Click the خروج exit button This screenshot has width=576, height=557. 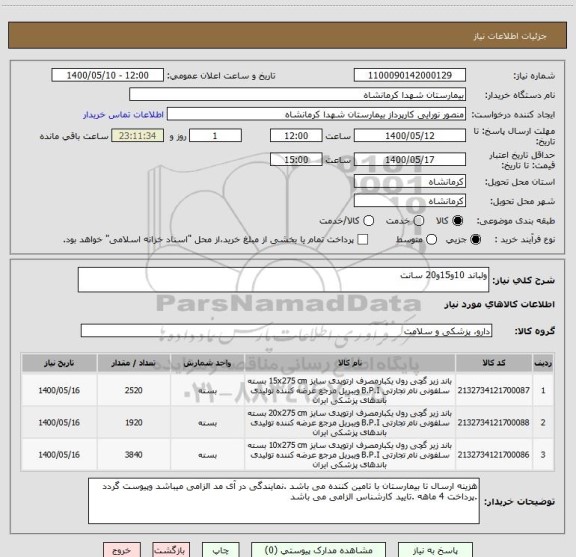(122, 550)
